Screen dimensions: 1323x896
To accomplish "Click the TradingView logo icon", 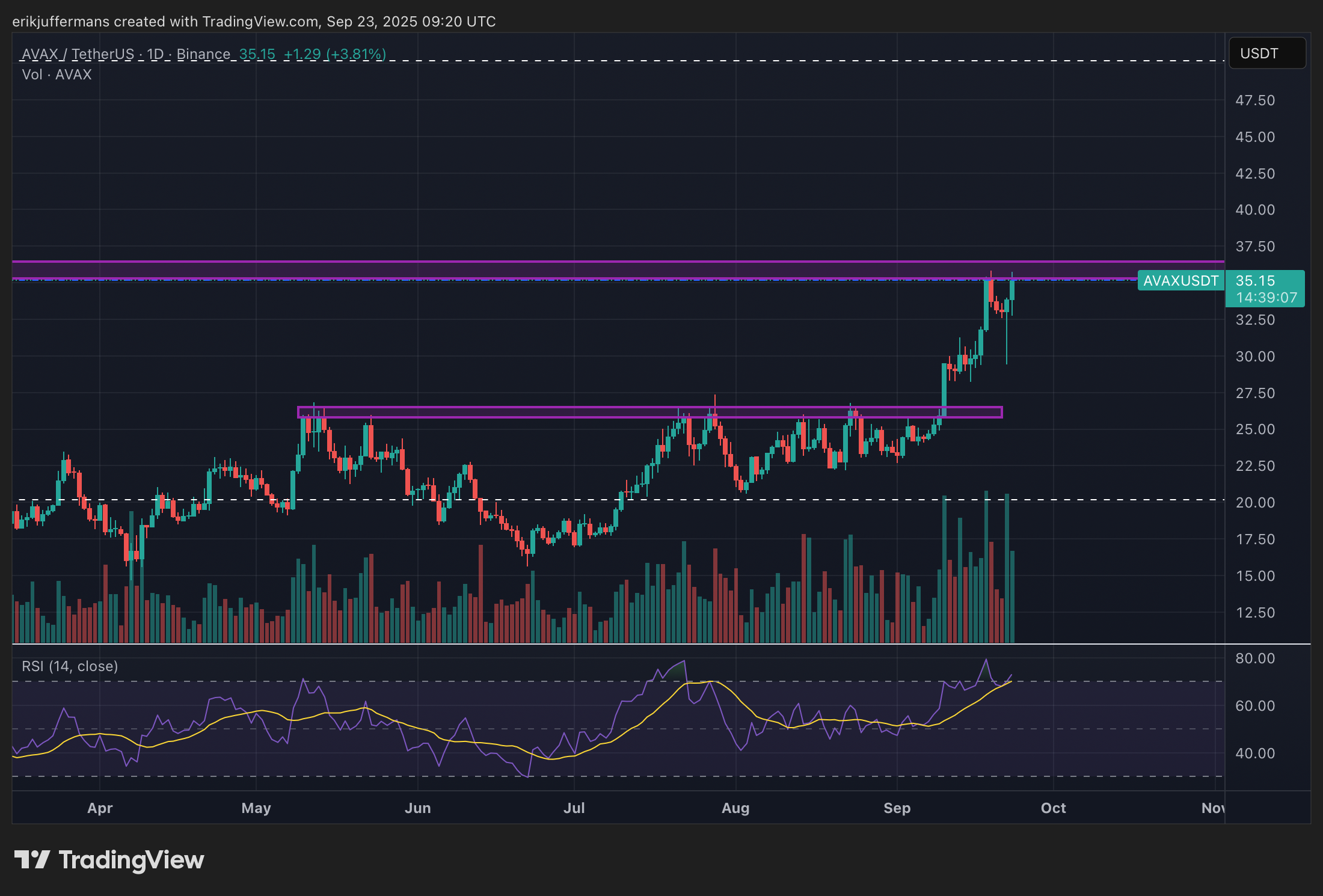I will pyautogui.click(x=31, y=859).
